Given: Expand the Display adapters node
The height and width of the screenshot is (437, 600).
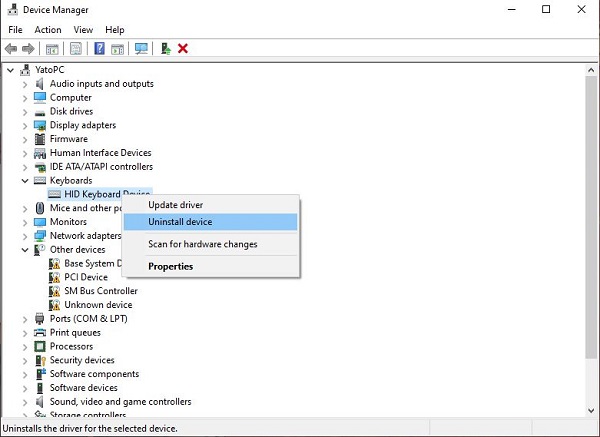Looking at the screenshot, I should (26, 126).
